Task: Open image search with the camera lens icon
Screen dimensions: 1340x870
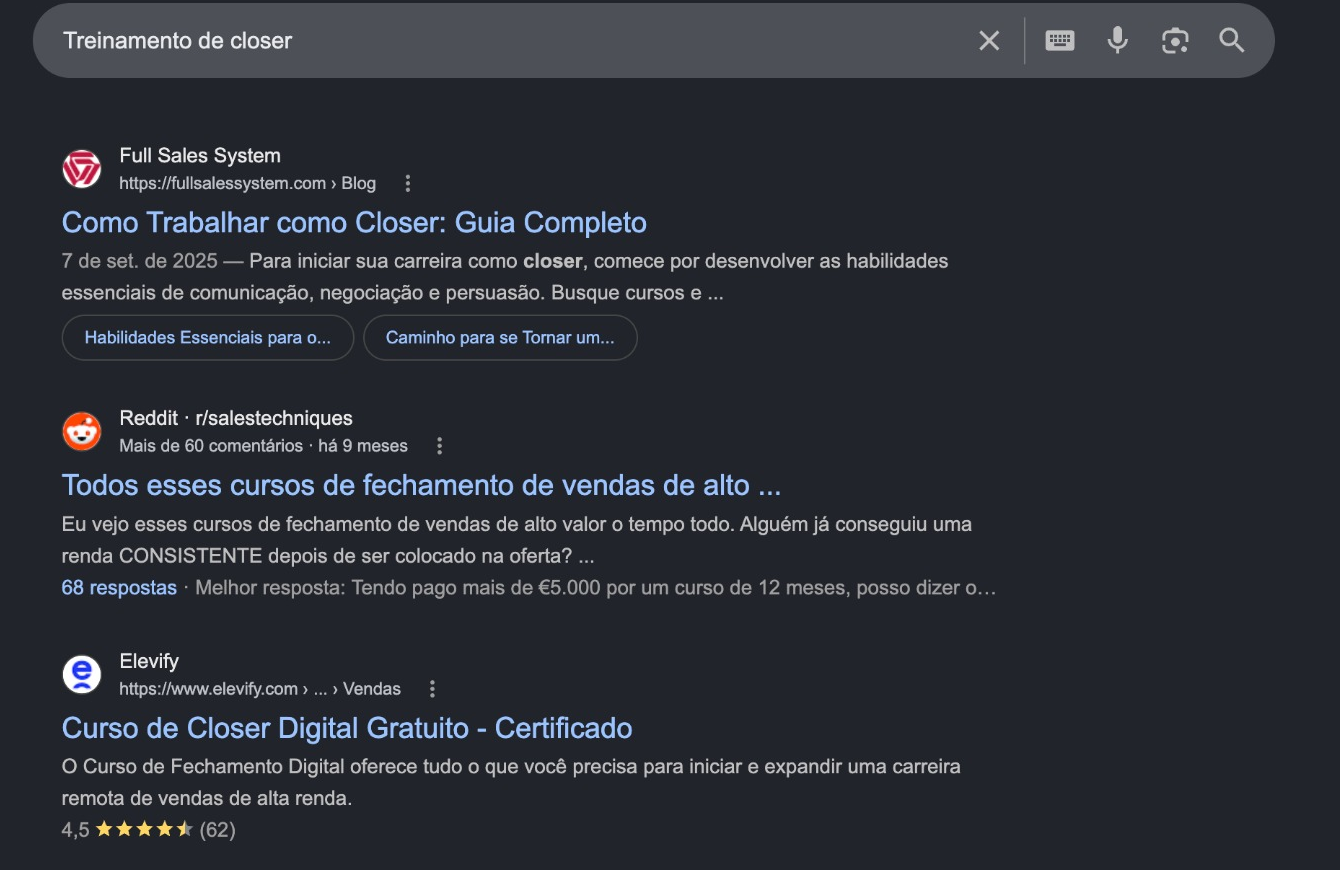Action: 1175,41
